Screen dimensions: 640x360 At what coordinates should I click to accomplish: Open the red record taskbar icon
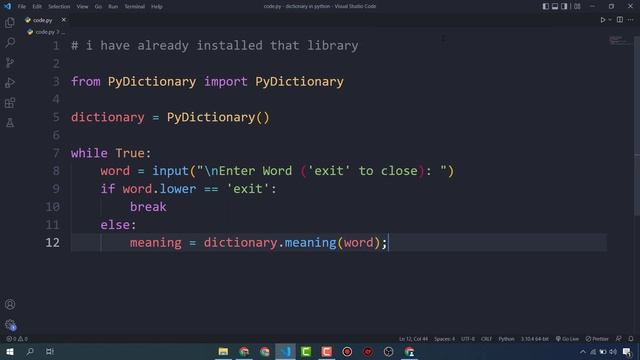point(347,351)
